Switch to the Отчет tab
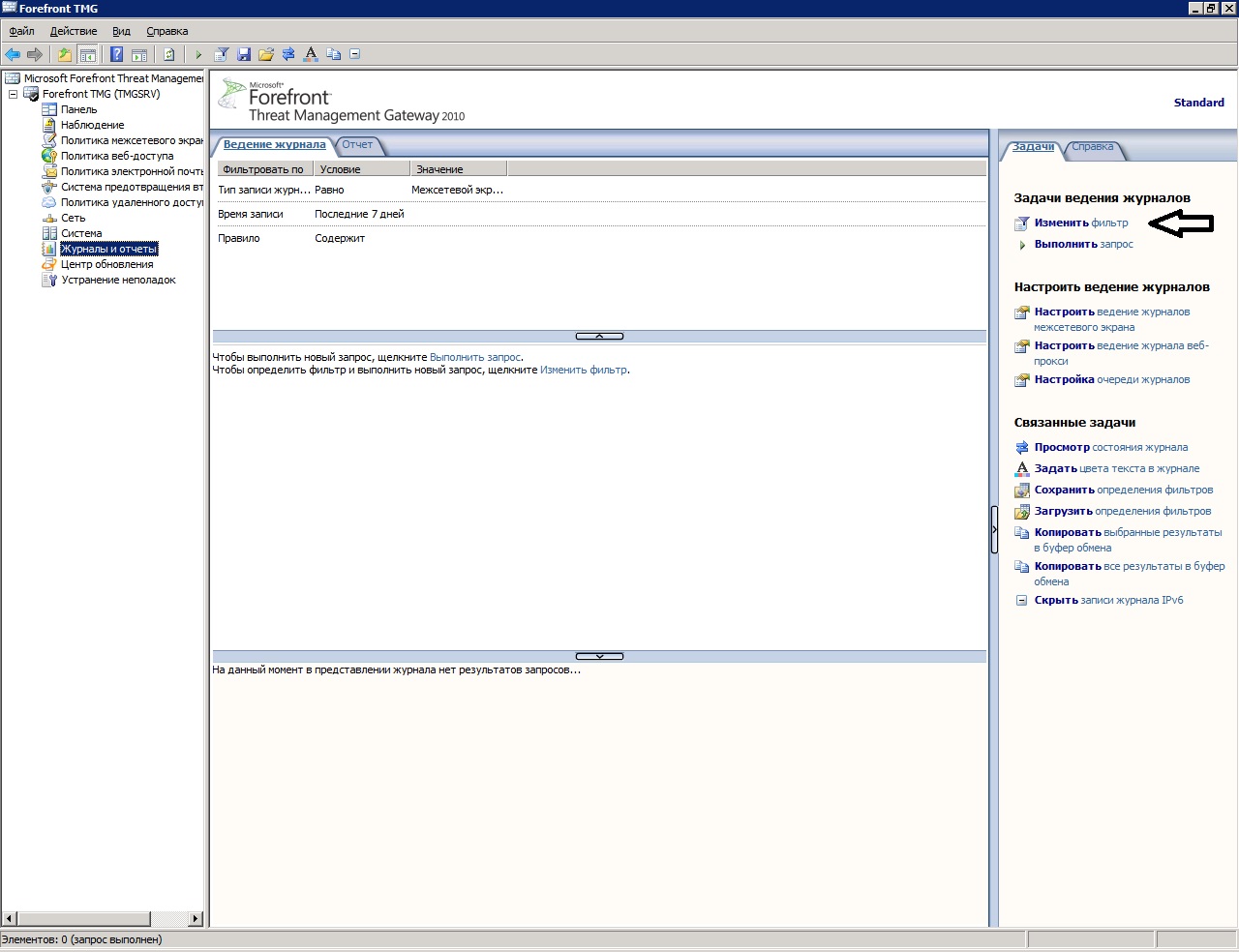The width and height of the screenshot is (1239, 952). coord(357,145)
